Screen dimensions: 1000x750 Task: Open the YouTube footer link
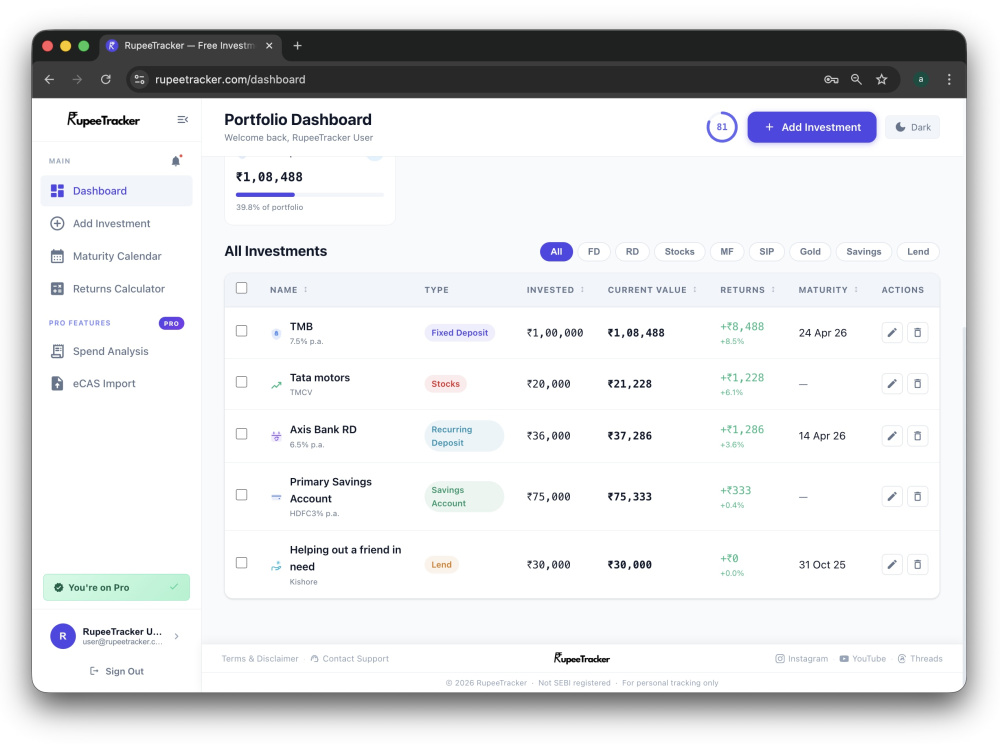pyautogui.click(x=862, y=659)
